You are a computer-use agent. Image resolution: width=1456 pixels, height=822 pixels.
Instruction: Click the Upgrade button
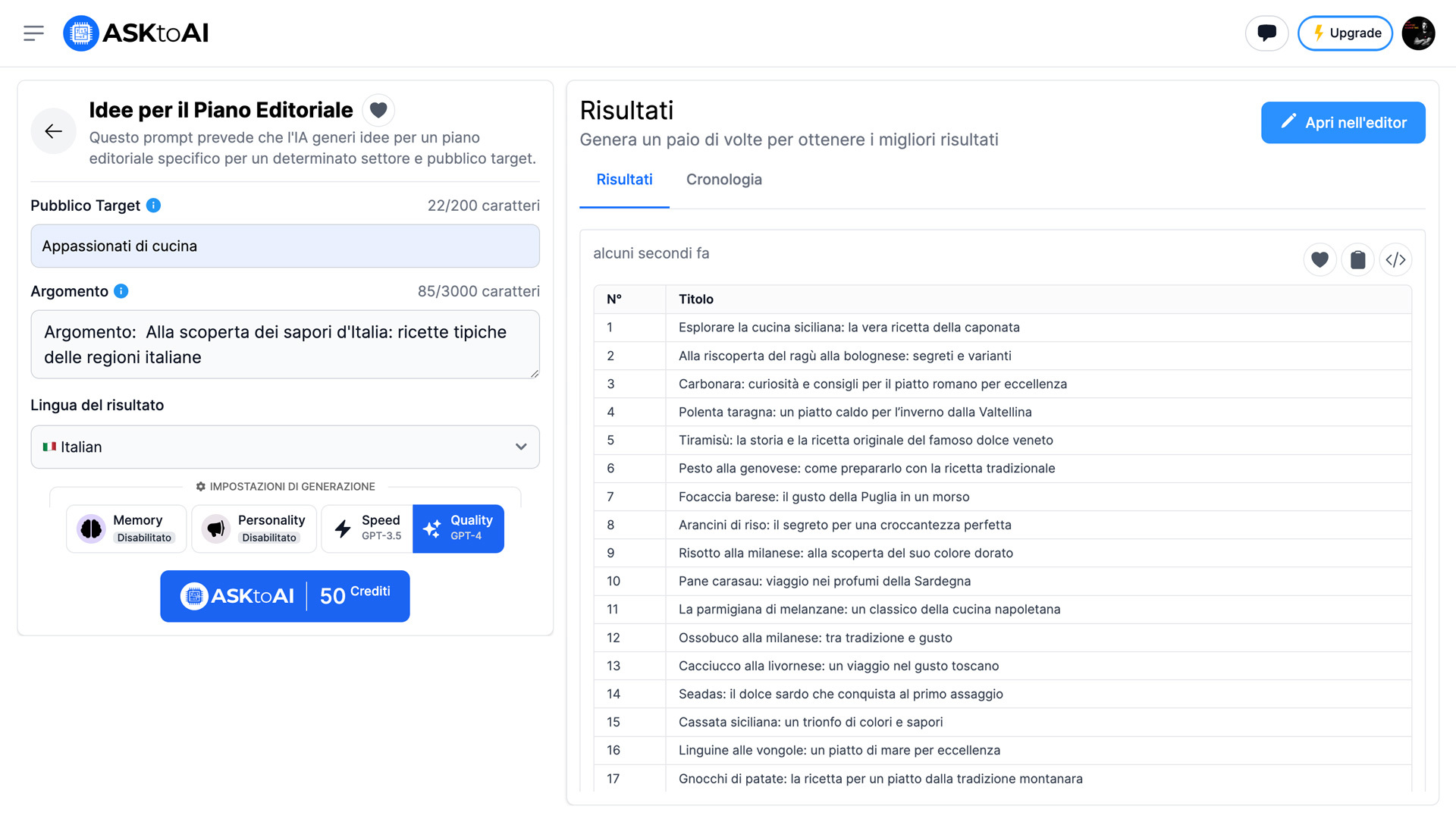point(1345,33)
